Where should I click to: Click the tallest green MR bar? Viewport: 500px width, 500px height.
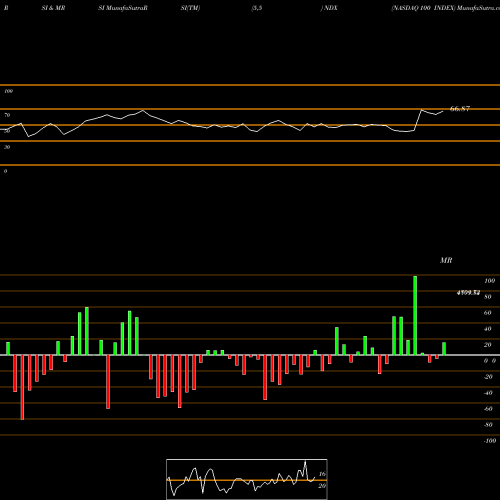(x=415, y=315)
